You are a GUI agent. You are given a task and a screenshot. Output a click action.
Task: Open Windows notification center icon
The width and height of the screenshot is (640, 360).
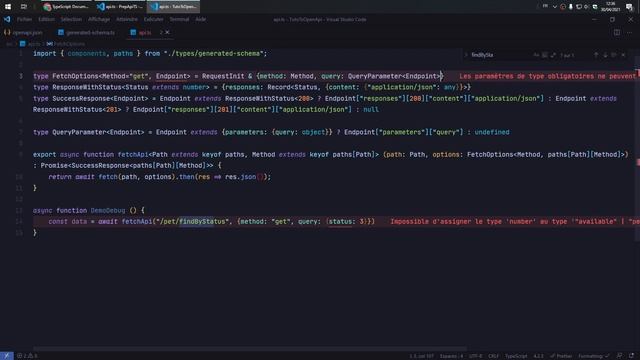[x=629, y=7]
